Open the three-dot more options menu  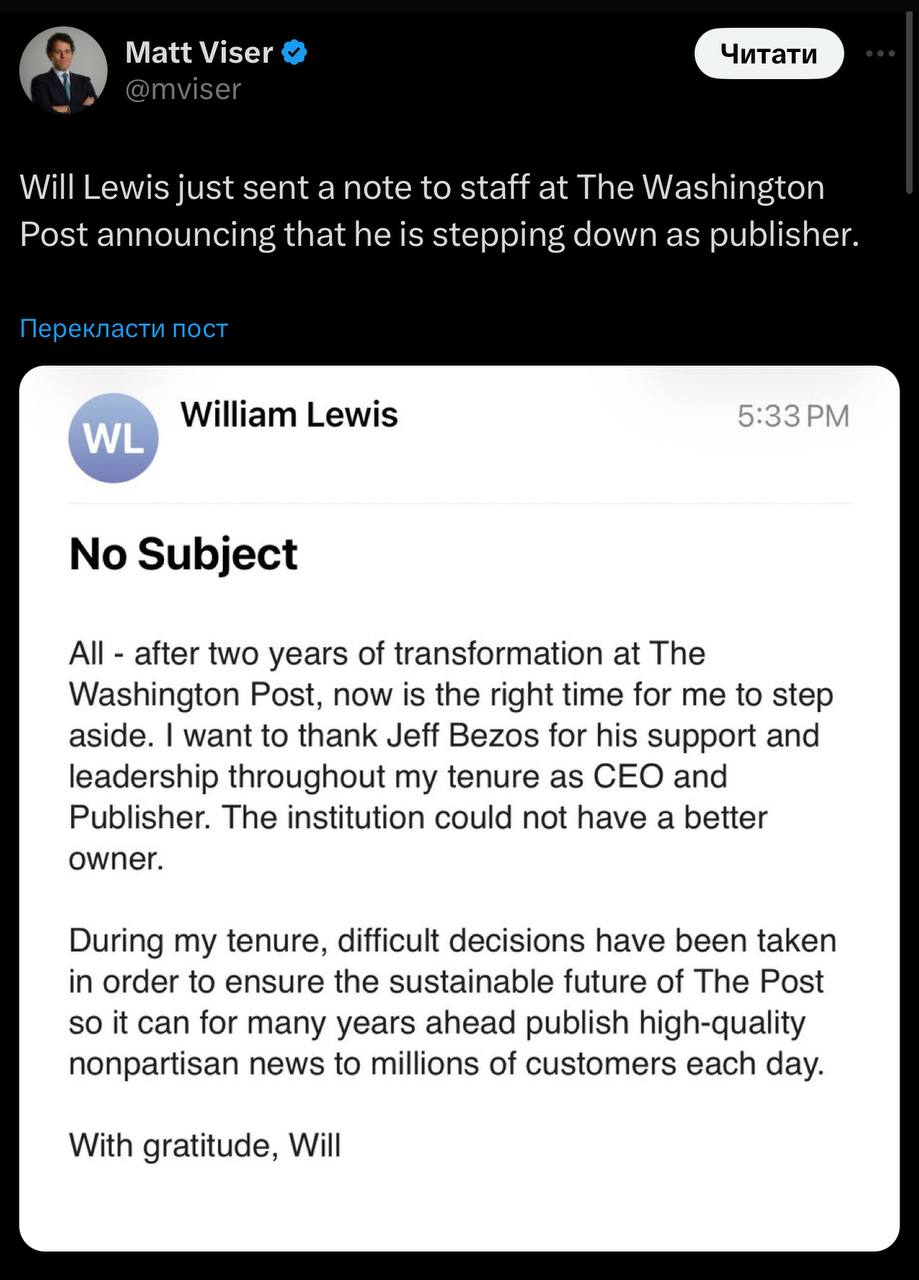(880, 54)
